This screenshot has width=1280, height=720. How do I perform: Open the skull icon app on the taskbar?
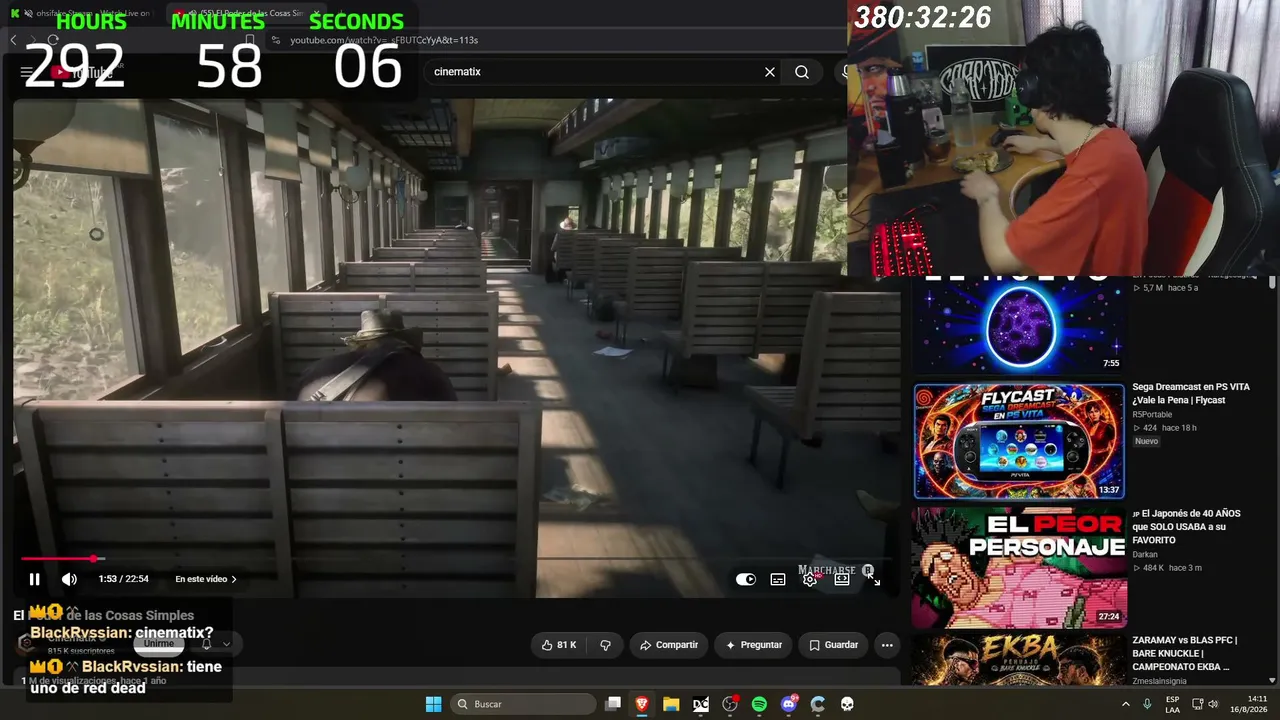[847, 704]
